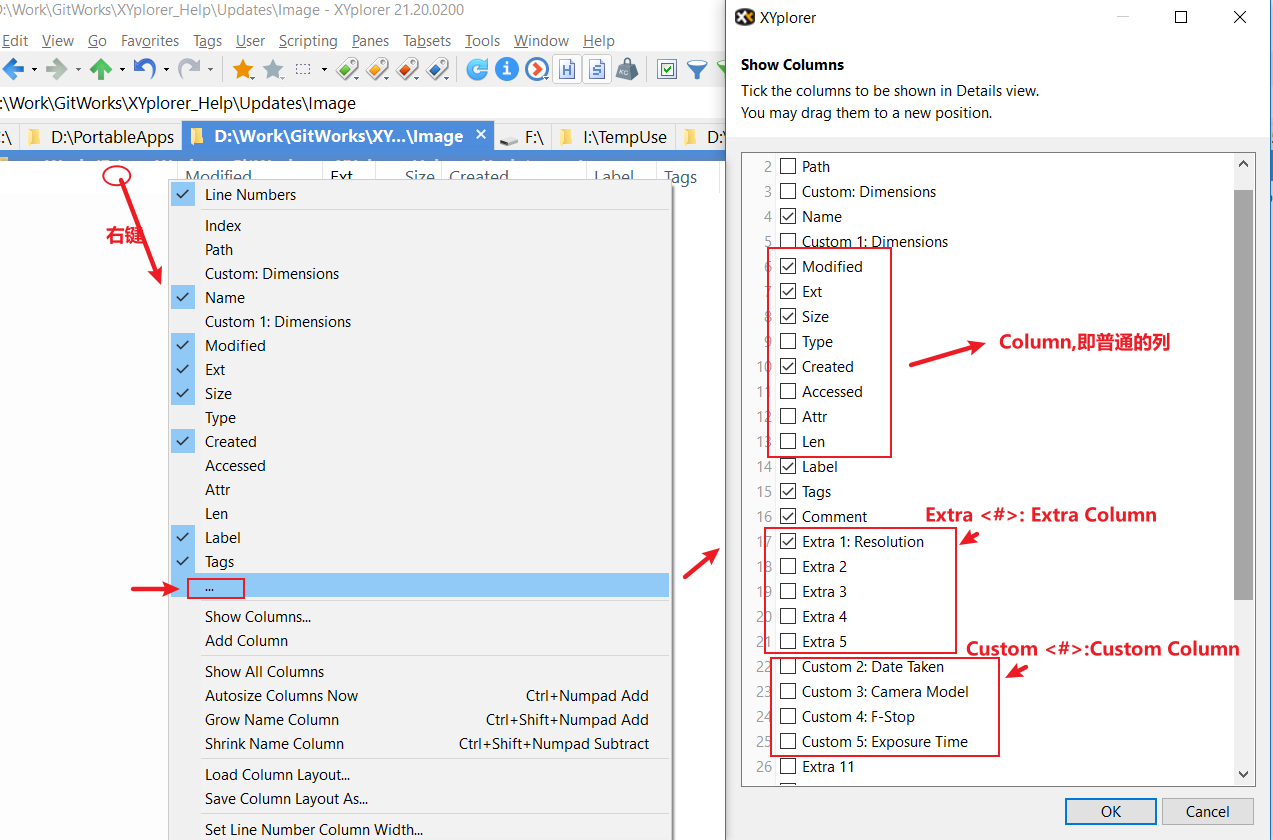
Task: Open the Back button history dropdown arrow
Action: [x=34, y=70]
